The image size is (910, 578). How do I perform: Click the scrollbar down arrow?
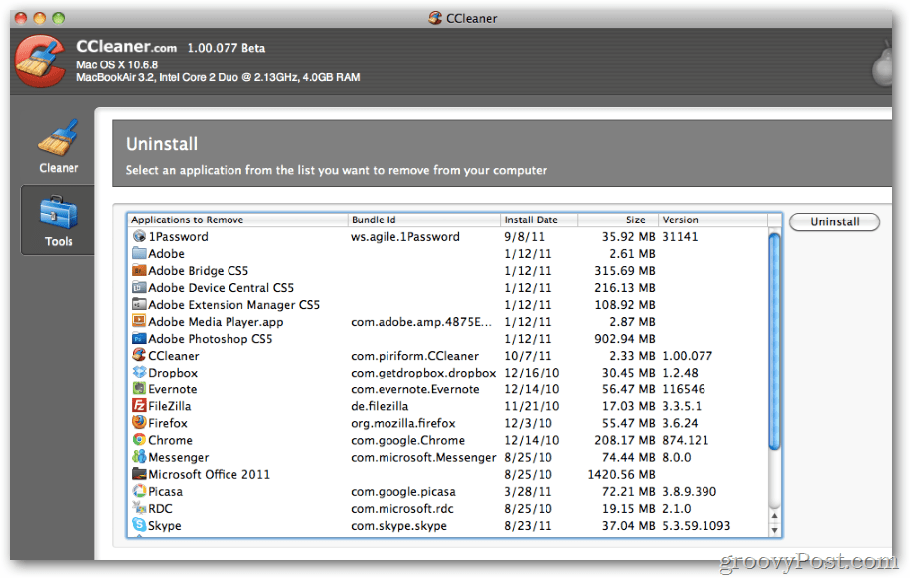[x=774, y=530]
